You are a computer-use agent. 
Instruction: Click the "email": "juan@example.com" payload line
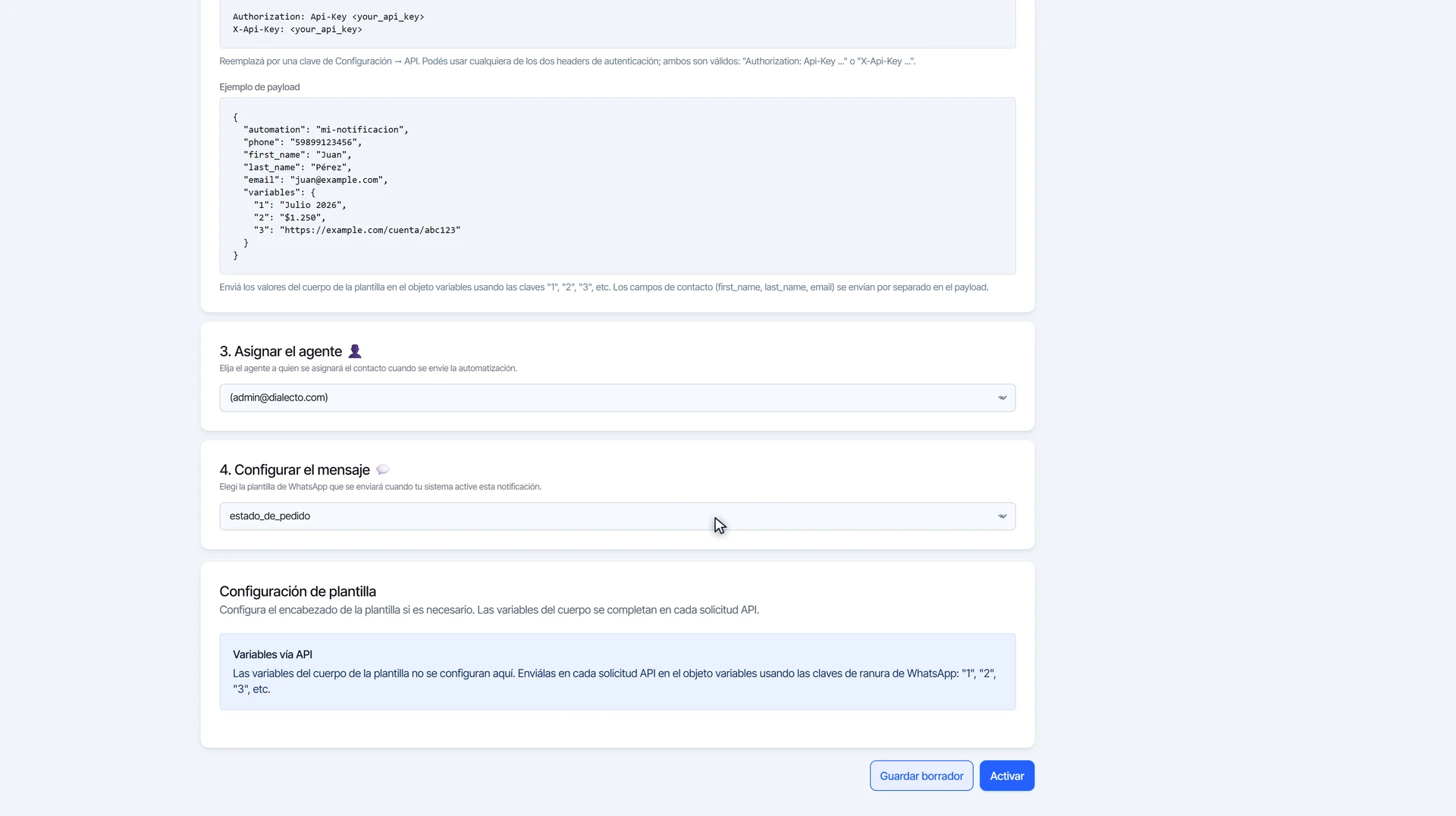click(315, 180)
